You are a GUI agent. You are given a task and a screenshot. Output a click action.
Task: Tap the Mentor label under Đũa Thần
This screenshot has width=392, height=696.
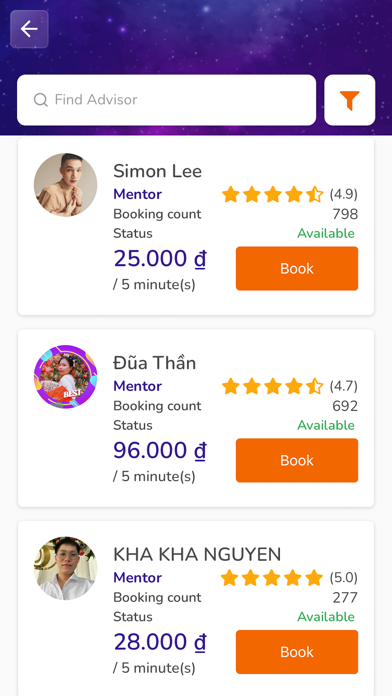(x=138, y=386)
